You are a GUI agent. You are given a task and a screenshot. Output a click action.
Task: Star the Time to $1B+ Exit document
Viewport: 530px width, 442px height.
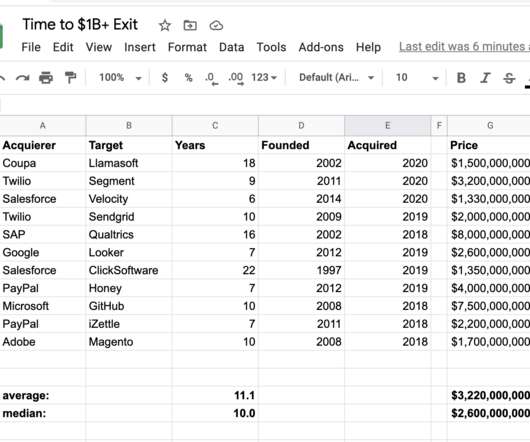[x=165, y=25]
